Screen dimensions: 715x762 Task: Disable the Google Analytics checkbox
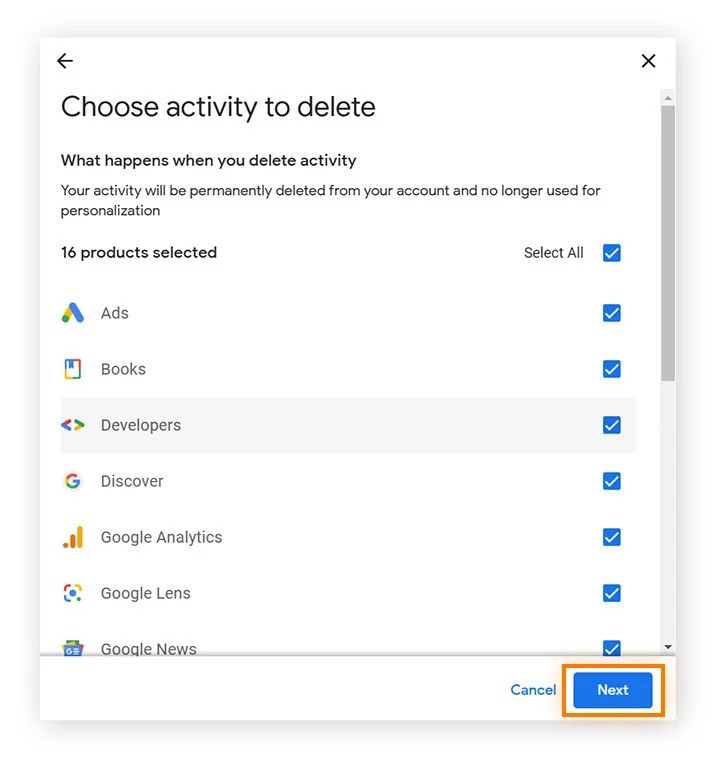(x=612, y=537)
